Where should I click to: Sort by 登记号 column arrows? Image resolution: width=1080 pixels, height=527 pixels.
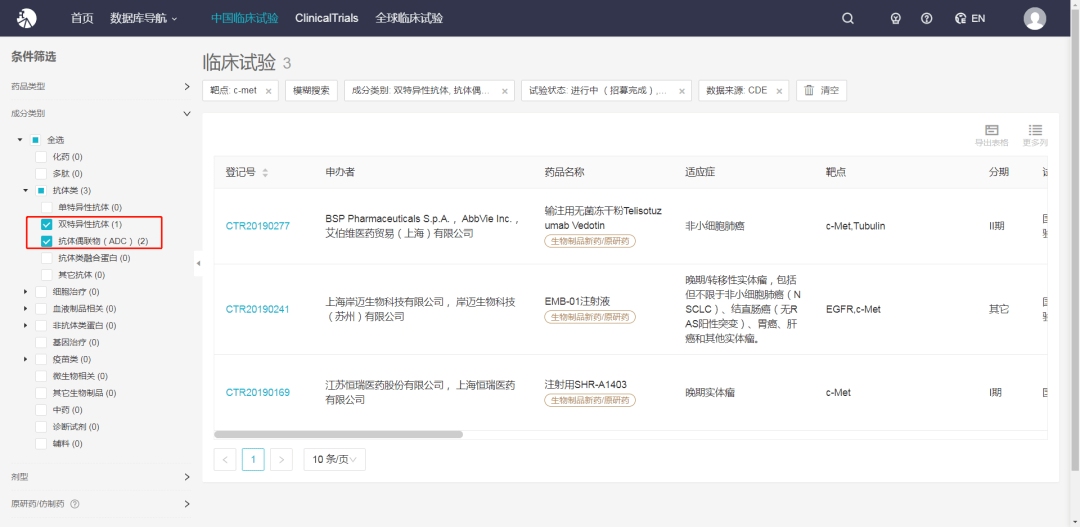tap(265, 172)
